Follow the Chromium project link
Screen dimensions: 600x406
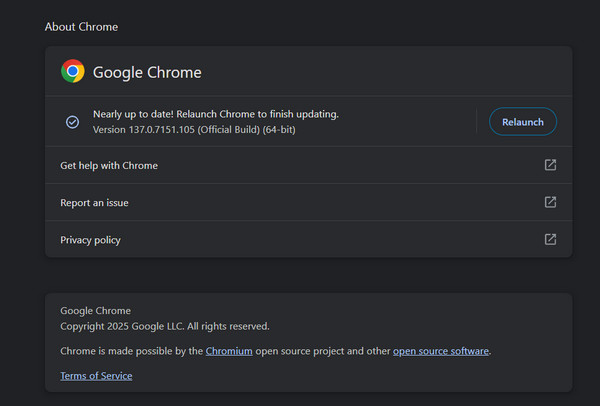tap(230, 351)
